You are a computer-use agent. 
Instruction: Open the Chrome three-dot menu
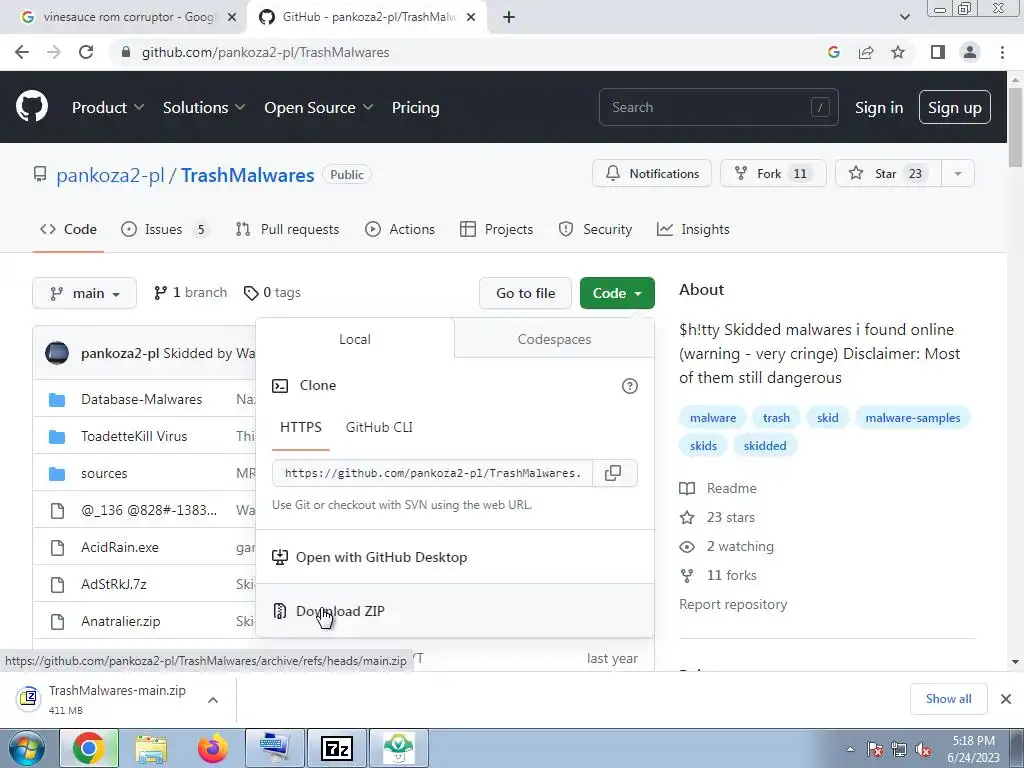click(x=1002, y=52)
